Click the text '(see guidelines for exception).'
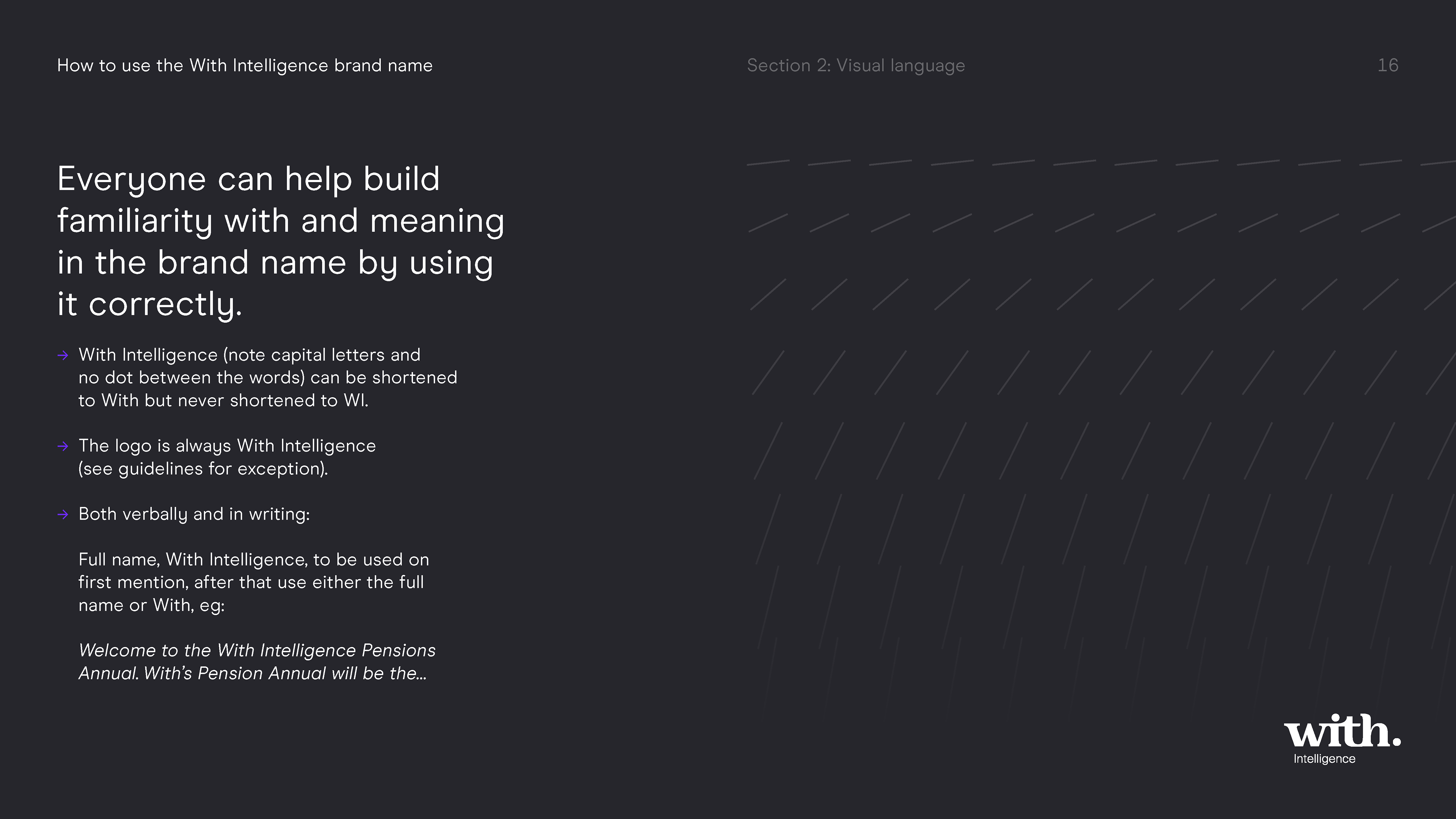 point(203,469)
